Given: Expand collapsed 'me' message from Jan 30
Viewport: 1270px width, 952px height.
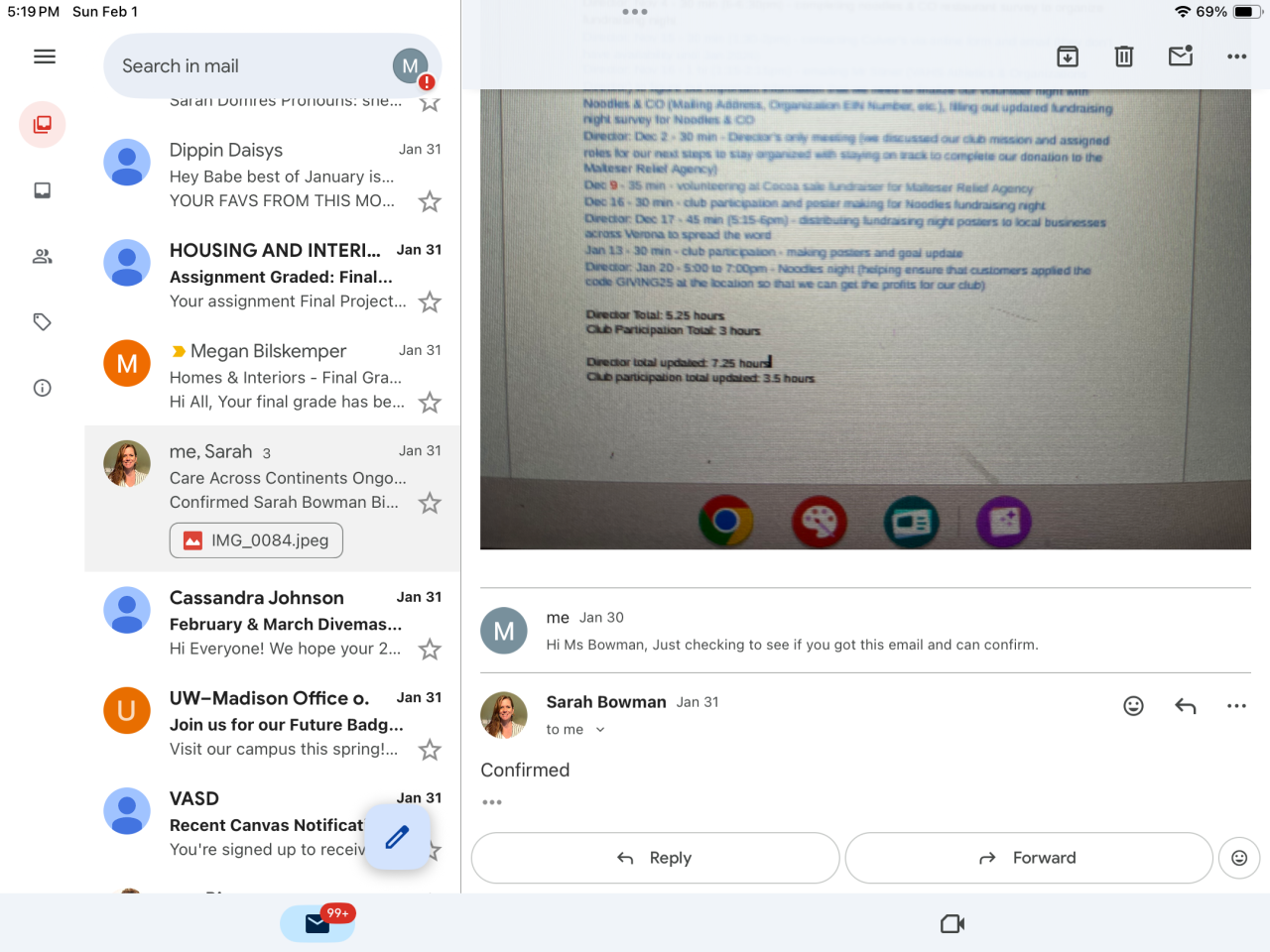Looking at the screenshot, I should [x=865, y=631].
